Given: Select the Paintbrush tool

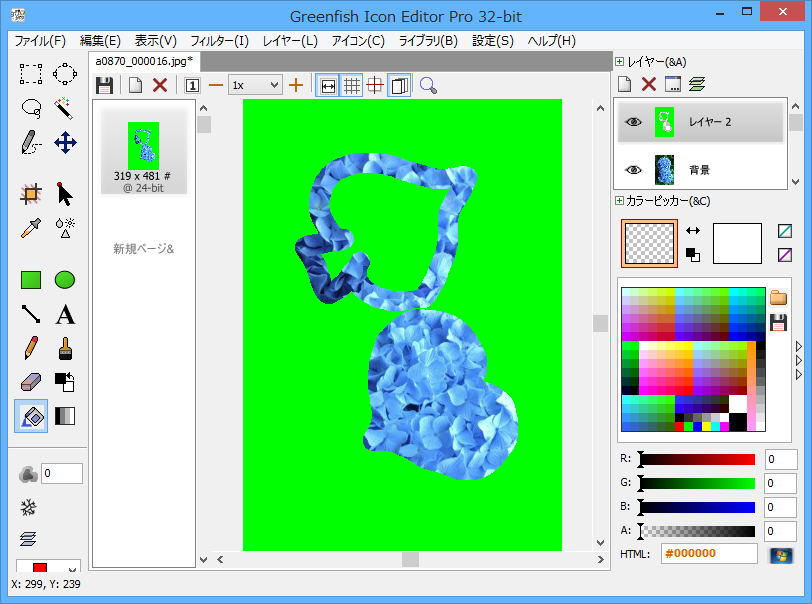Looking at the screenshot, I should (65, 348).
